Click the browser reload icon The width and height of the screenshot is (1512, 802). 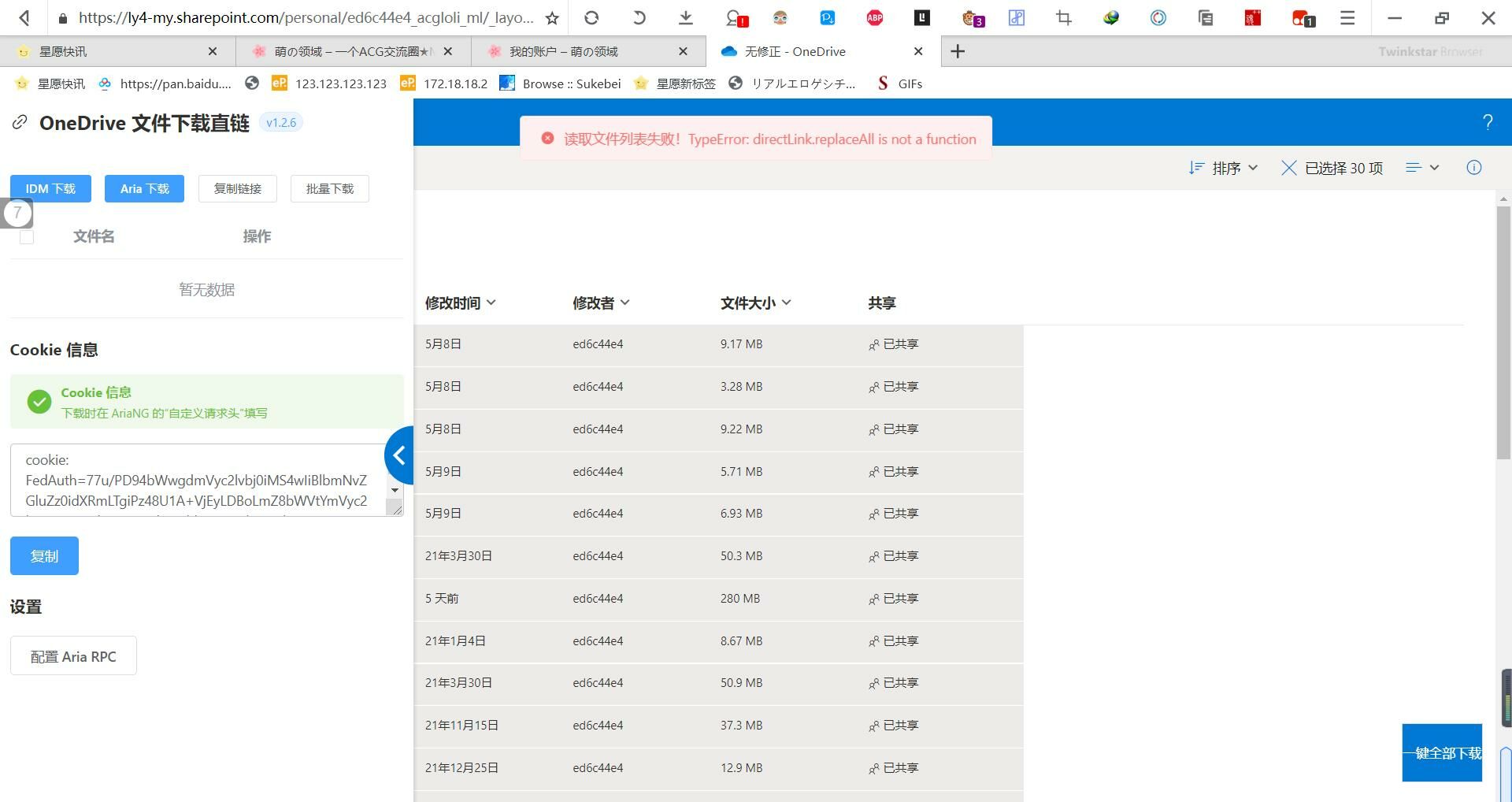(x=591, y=17)
